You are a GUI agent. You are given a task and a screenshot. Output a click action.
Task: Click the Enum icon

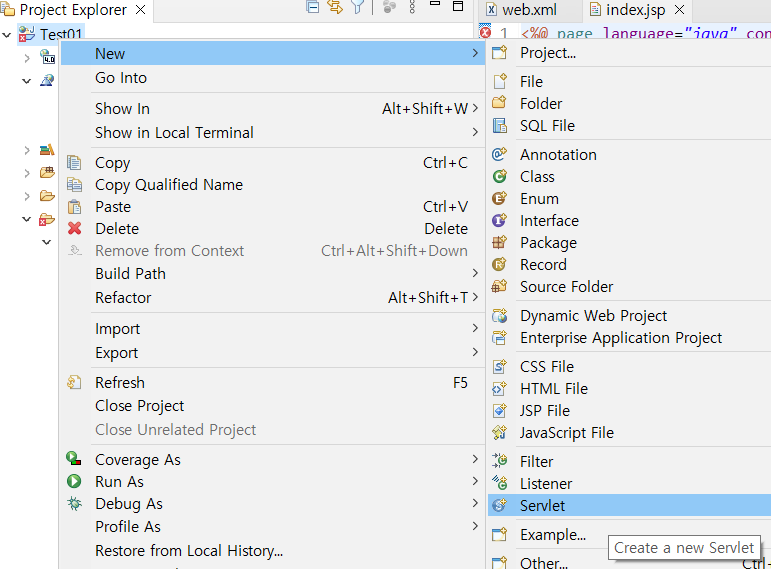(x=500, y=198)
